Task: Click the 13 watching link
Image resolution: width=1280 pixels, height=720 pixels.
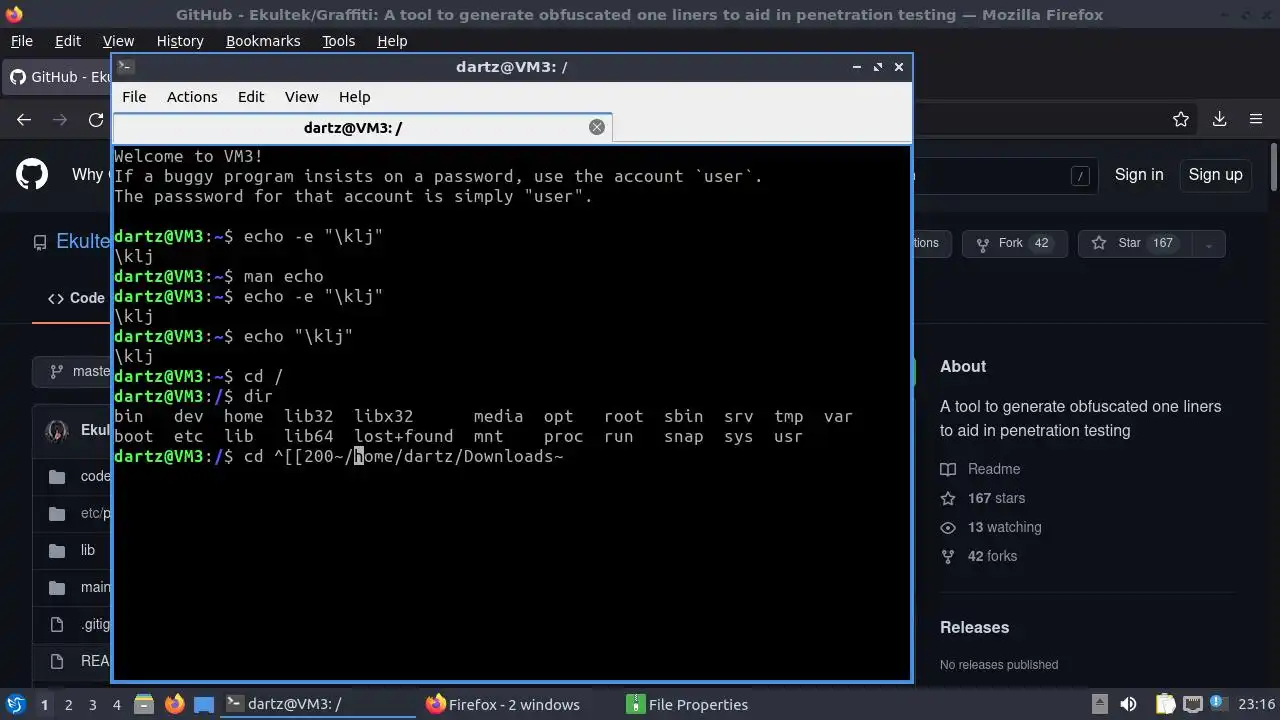Action: click(x=991, y=527)
